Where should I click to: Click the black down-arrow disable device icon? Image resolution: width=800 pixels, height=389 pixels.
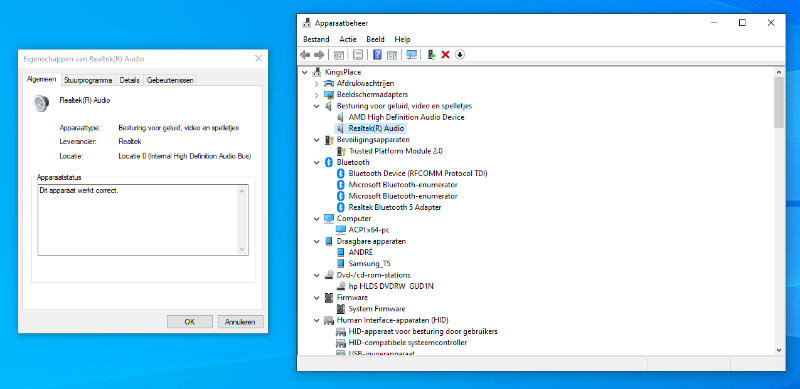click(x=460, y=55)
